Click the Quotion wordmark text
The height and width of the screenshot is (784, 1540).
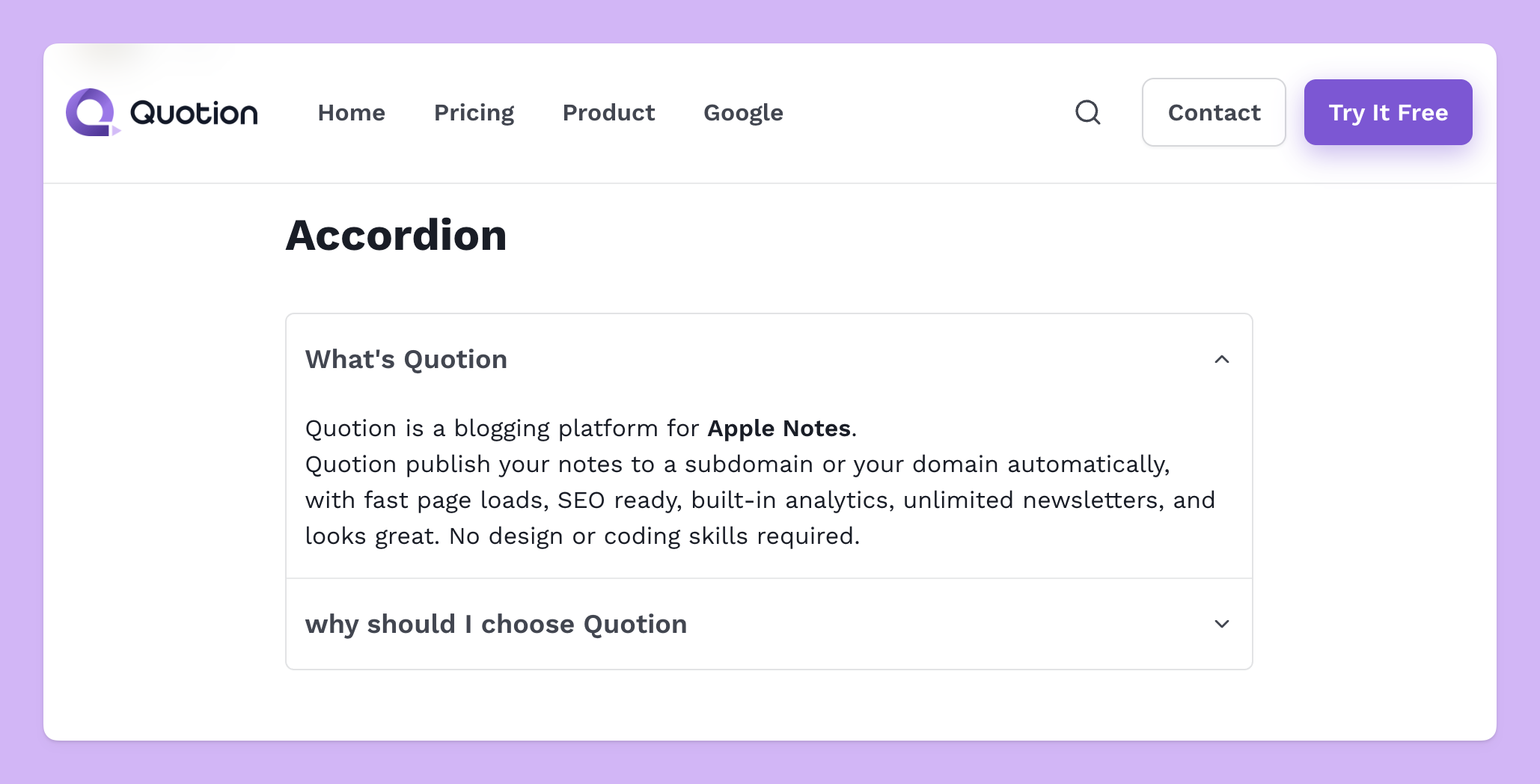tap(194, 113)
